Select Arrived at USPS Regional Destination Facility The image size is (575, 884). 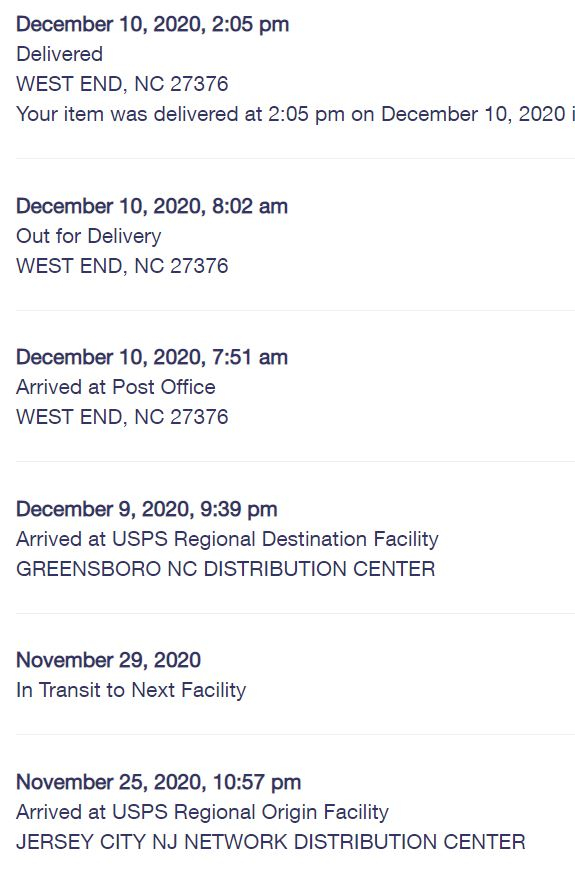click(x=227, y=540)
